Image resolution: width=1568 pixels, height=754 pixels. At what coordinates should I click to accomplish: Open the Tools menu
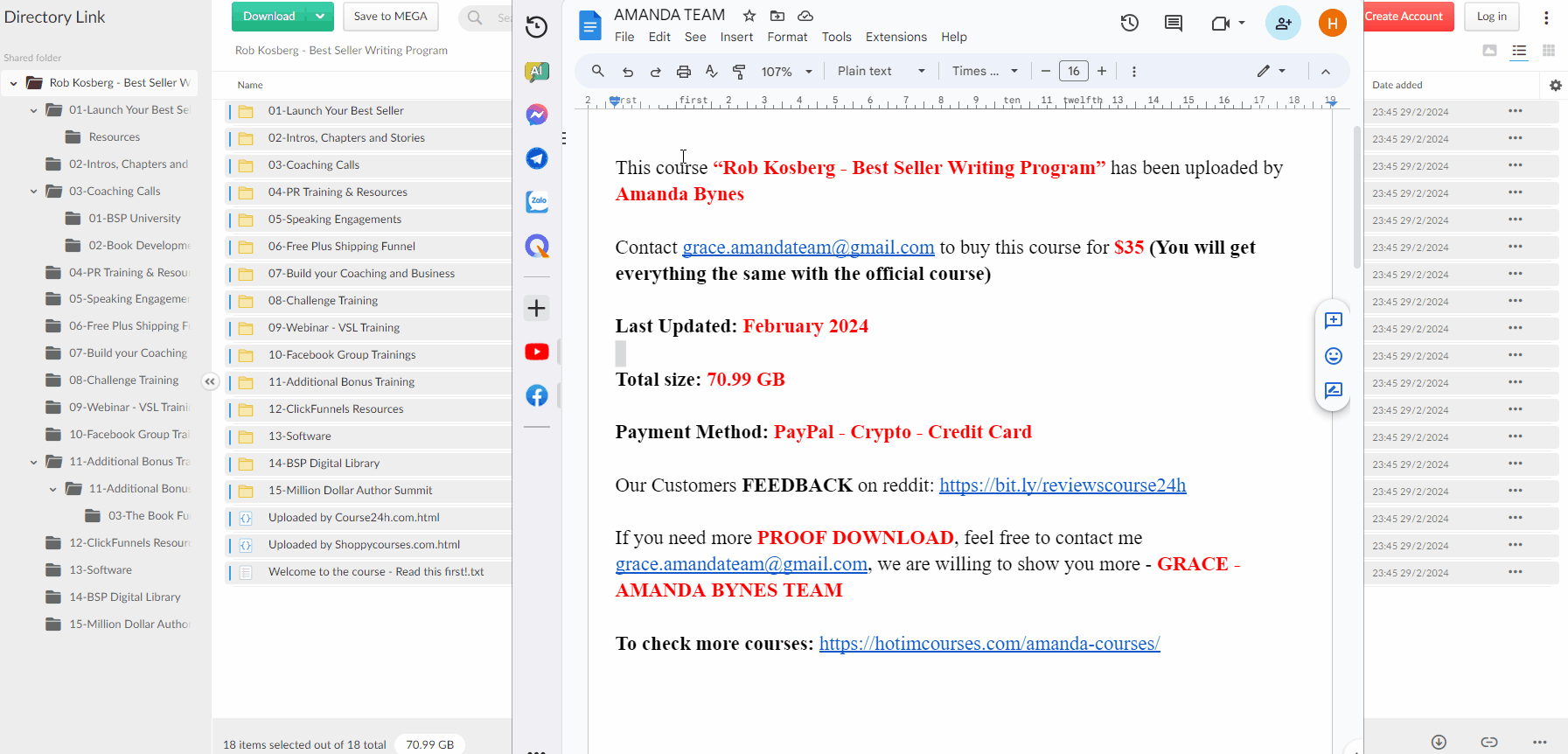pyautogui.click(x=836, y=37)
